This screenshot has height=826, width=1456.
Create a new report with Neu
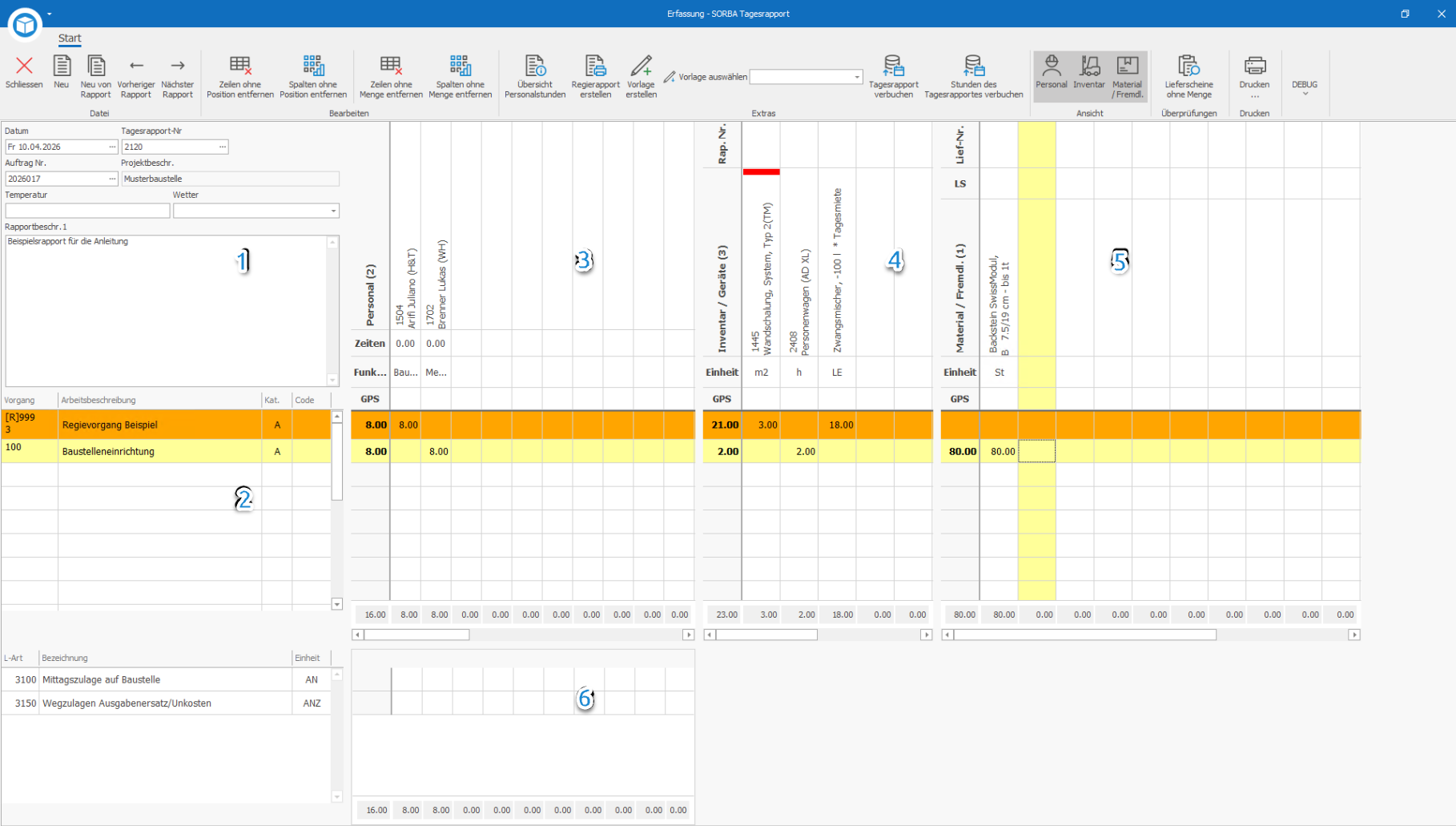(x=62, y=76)
